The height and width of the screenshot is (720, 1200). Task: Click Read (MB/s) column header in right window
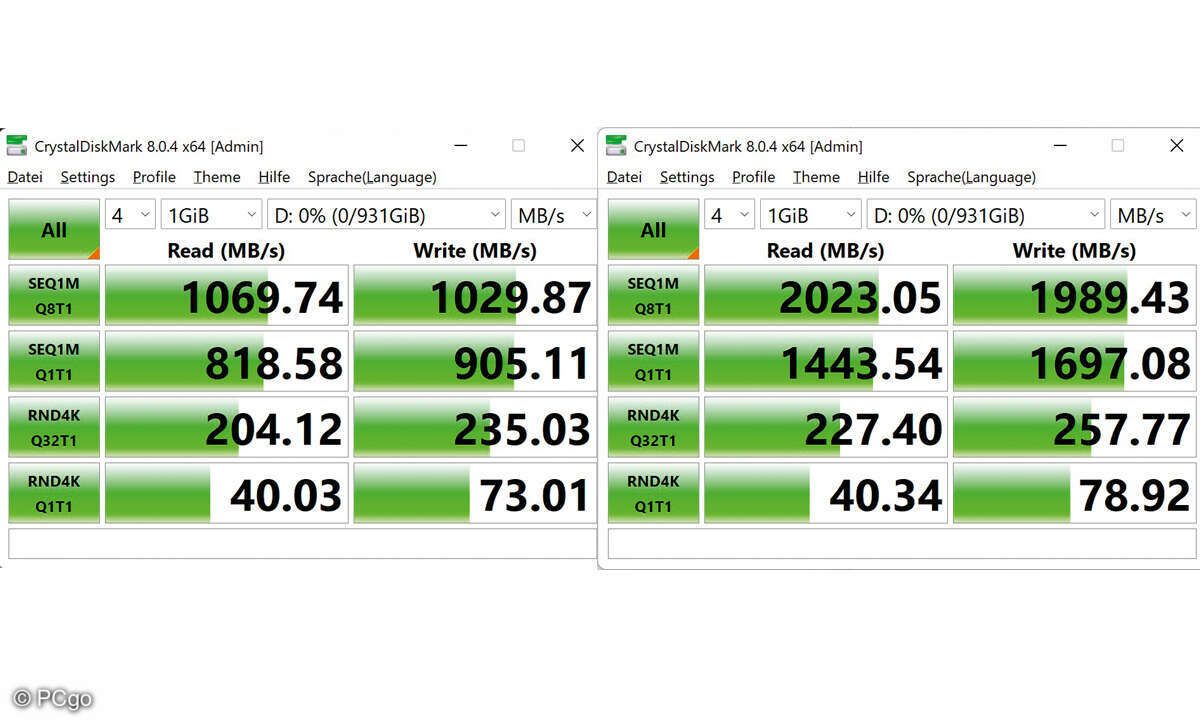824,250
